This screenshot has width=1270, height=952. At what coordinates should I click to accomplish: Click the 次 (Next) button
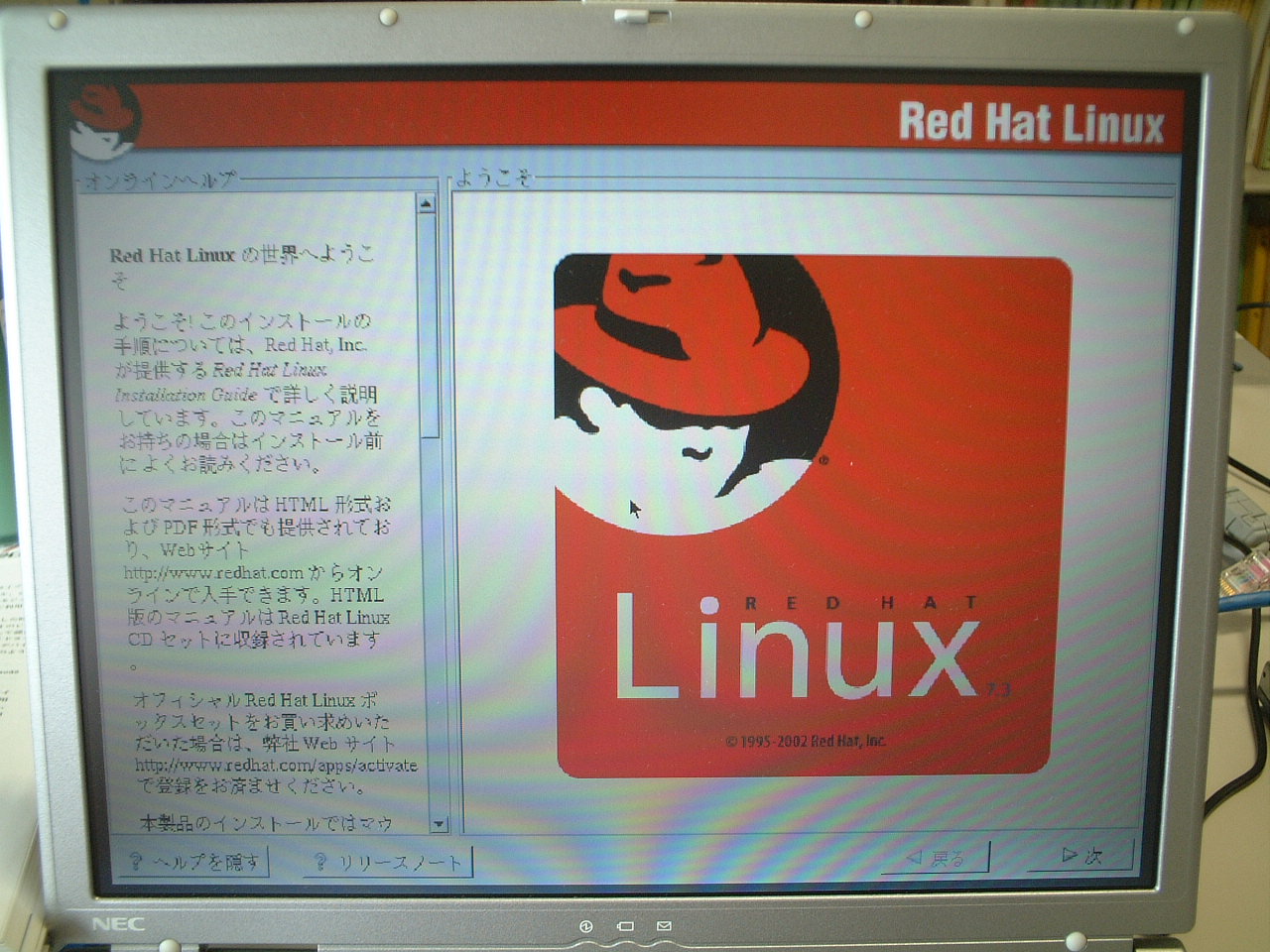[x=1082, y=855]
